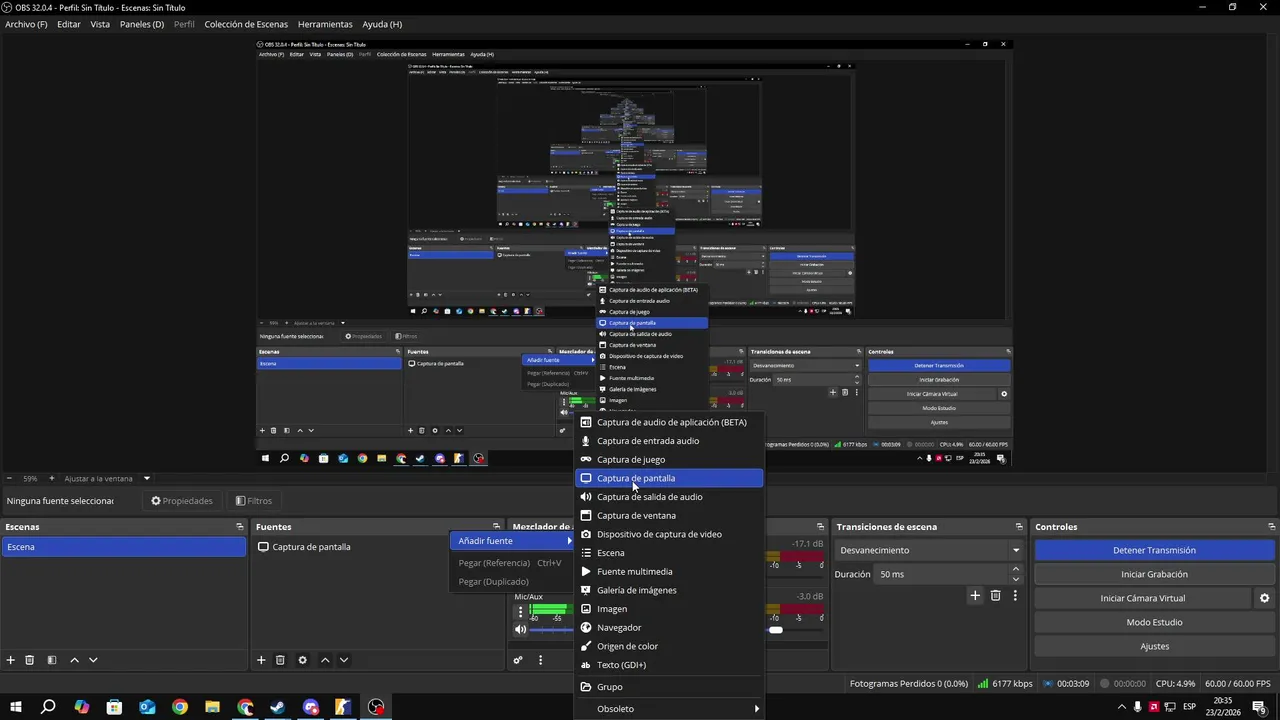
Task: Select Escena in the scenes list
Action: click(x=124, y=547)
